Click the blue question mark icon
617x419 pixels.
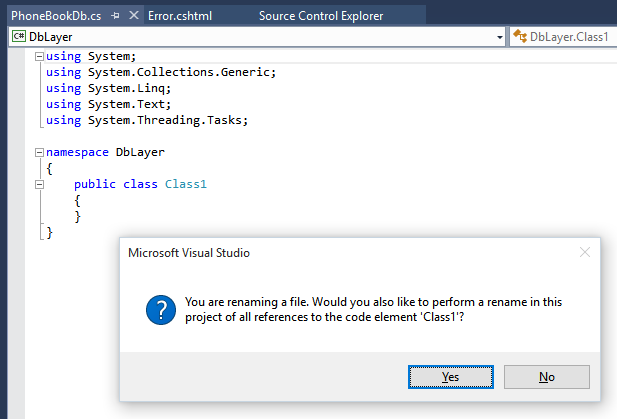pos(161,310)
